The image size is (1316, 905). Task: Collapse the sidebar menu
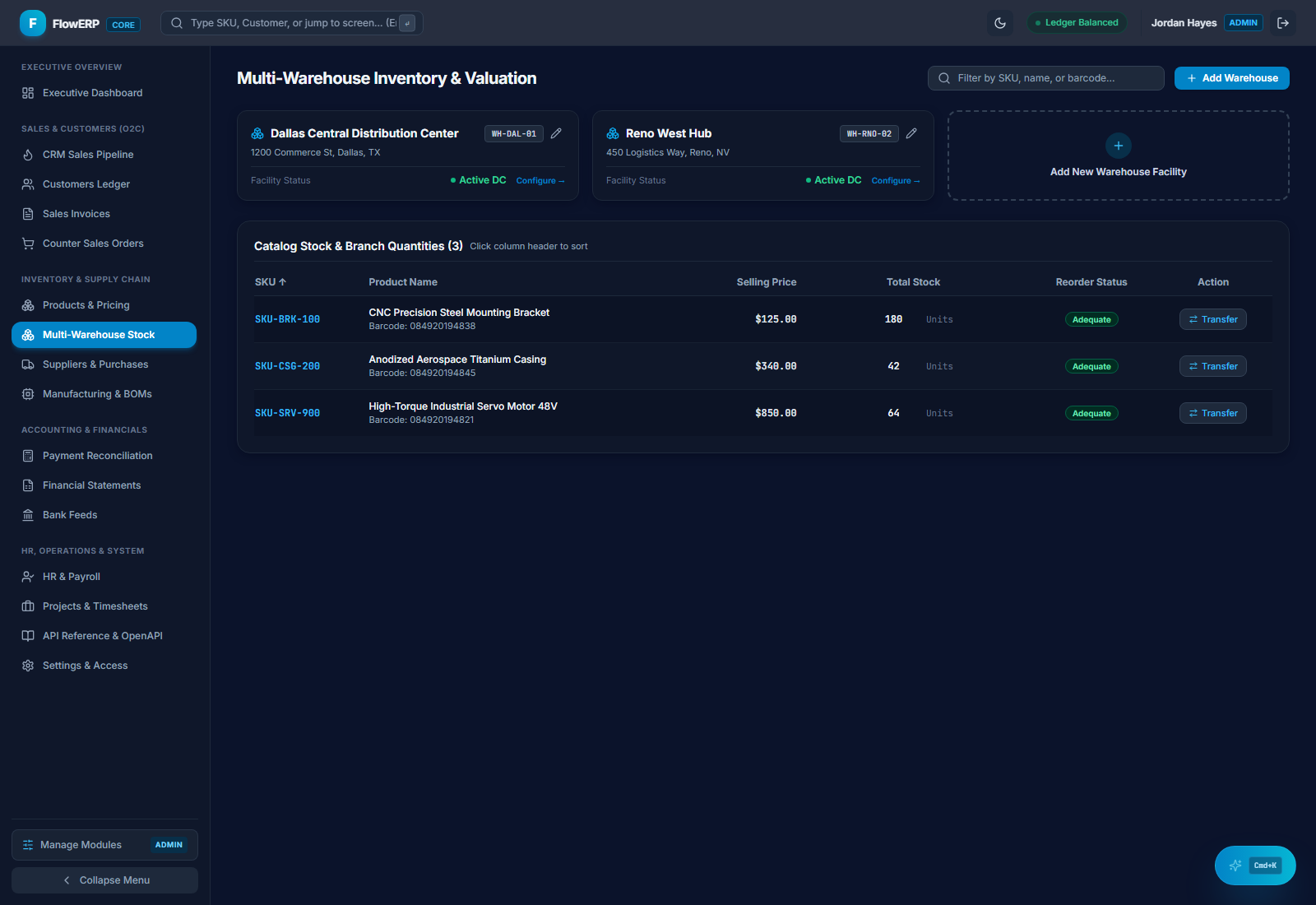[x=104, y=880]
